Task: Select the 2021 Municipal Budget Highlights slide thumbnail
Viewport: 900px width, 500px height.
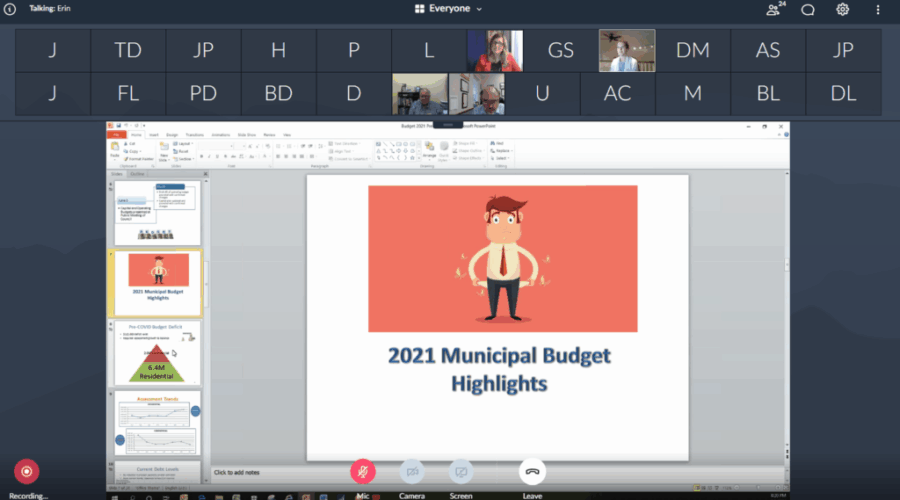Action: (158, 278)
